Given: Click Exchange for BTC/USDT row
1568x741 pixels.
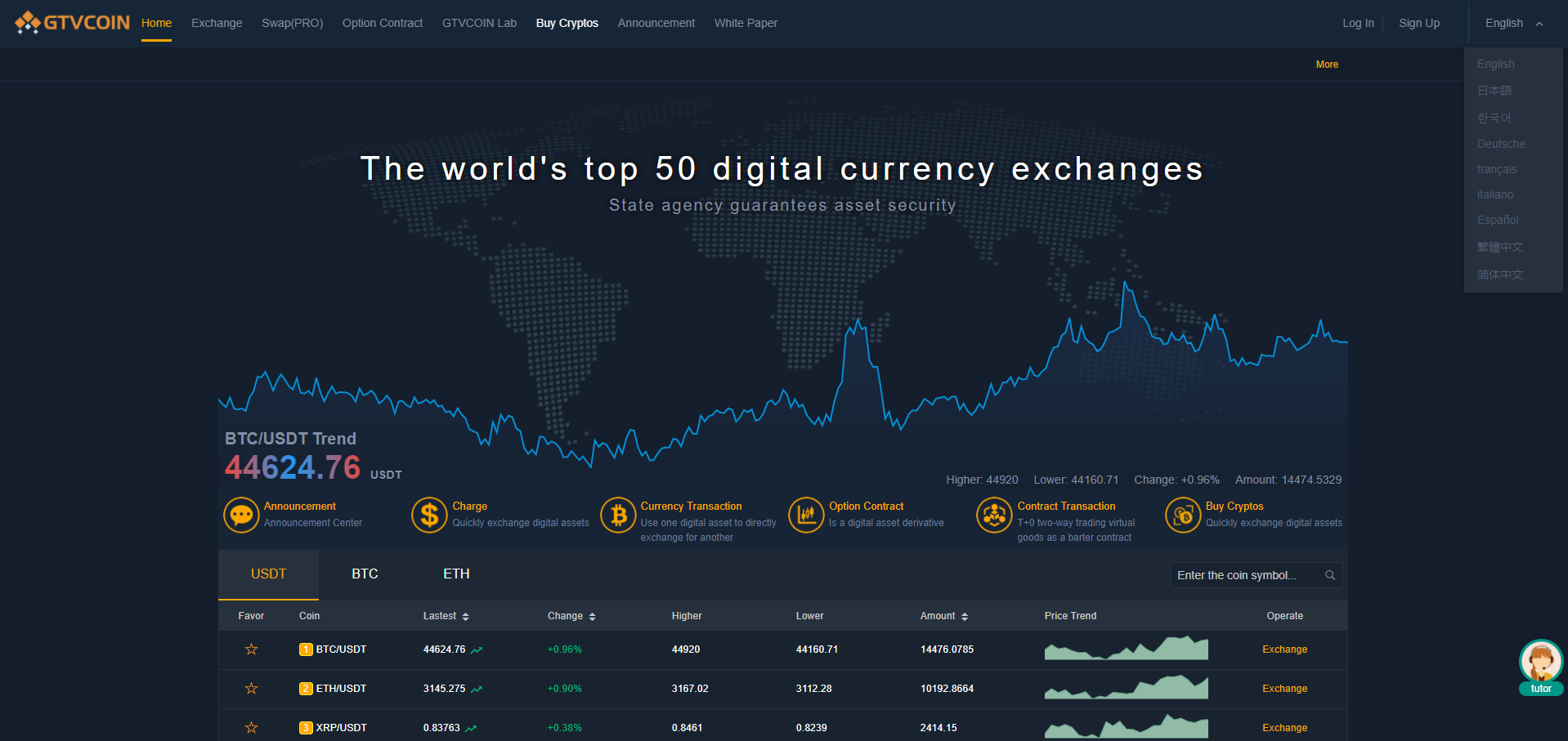Looking at the screenshot, I should click(1284, 649).
